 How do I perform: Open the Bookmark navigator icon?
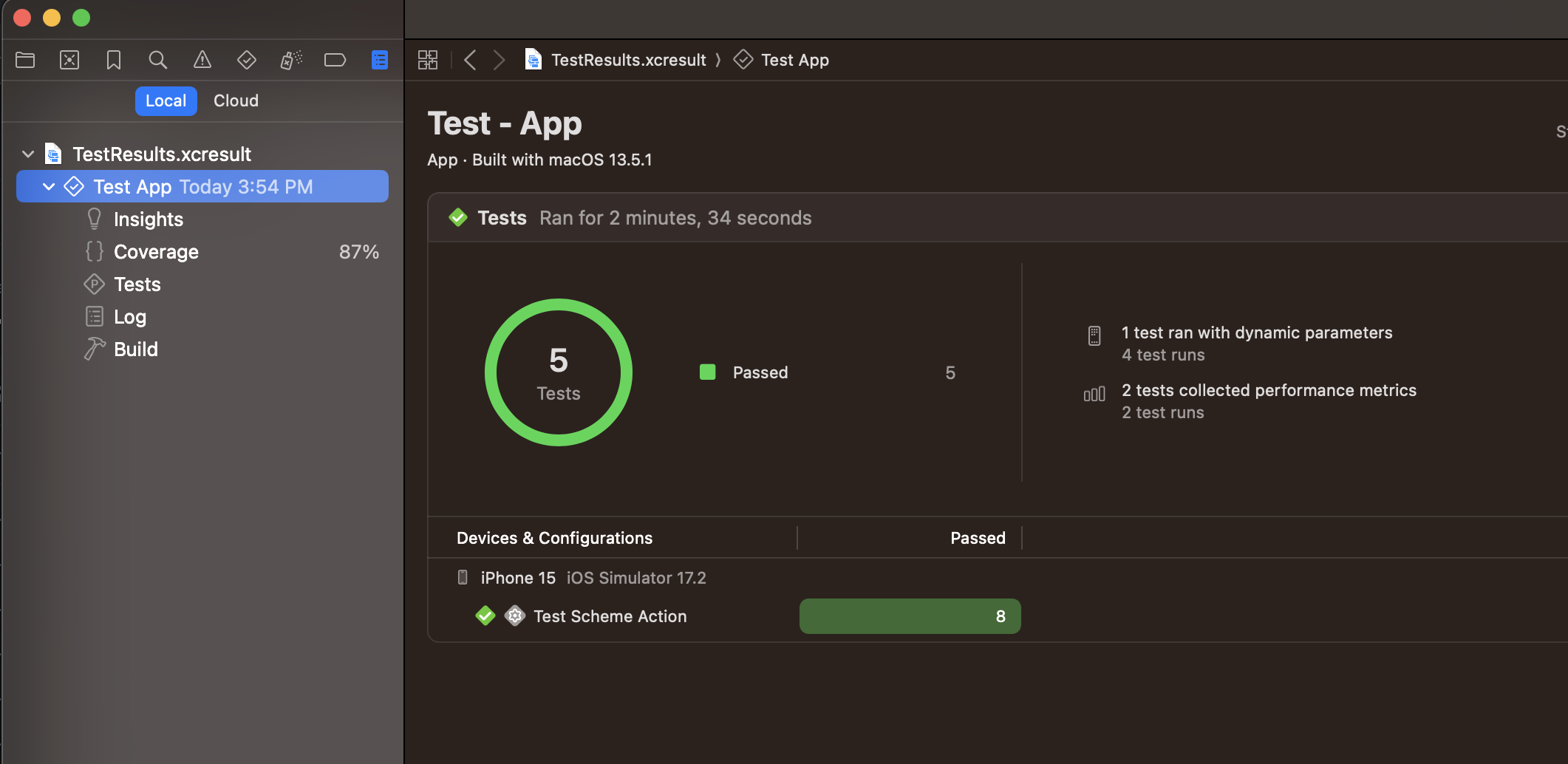pos(114,60)
